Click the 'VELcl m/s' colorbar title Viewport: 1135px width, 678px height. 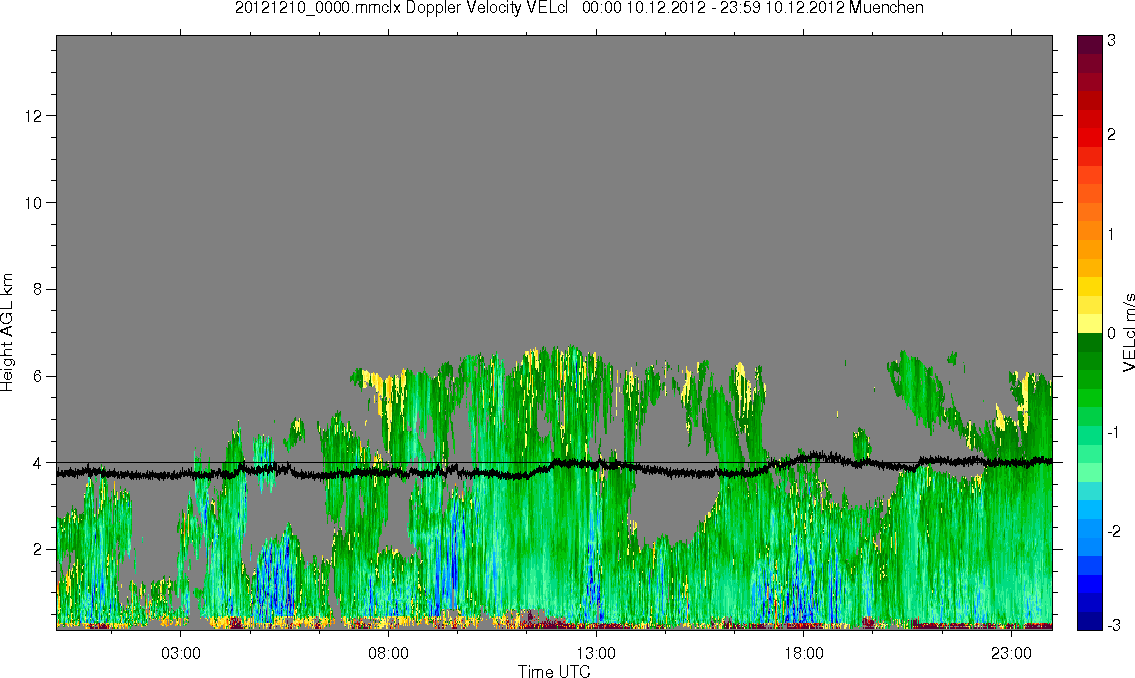[x=1128, y=333]
